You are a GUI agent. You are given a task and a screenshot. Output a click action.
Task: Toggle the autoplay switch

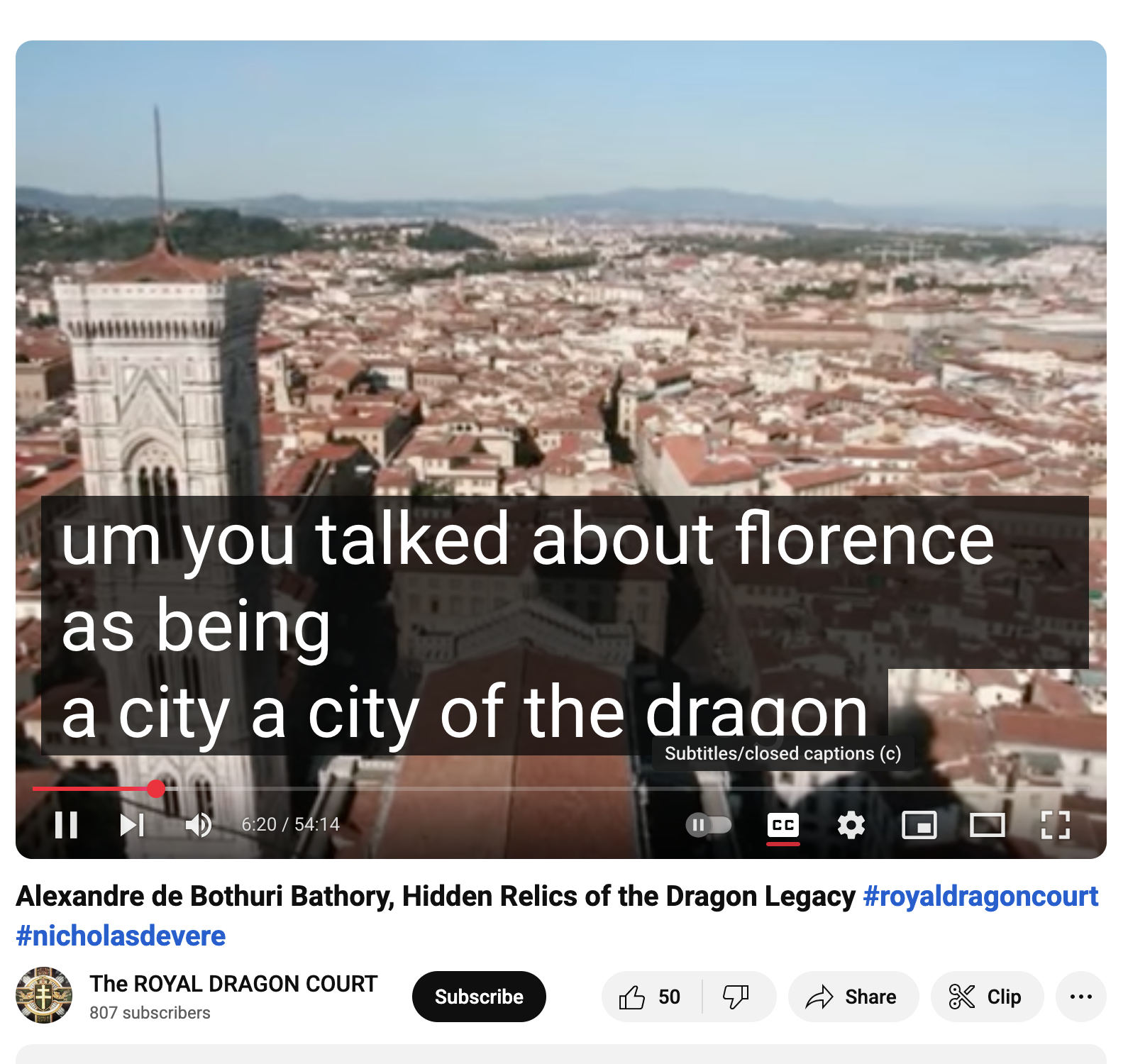click(708, 825)
